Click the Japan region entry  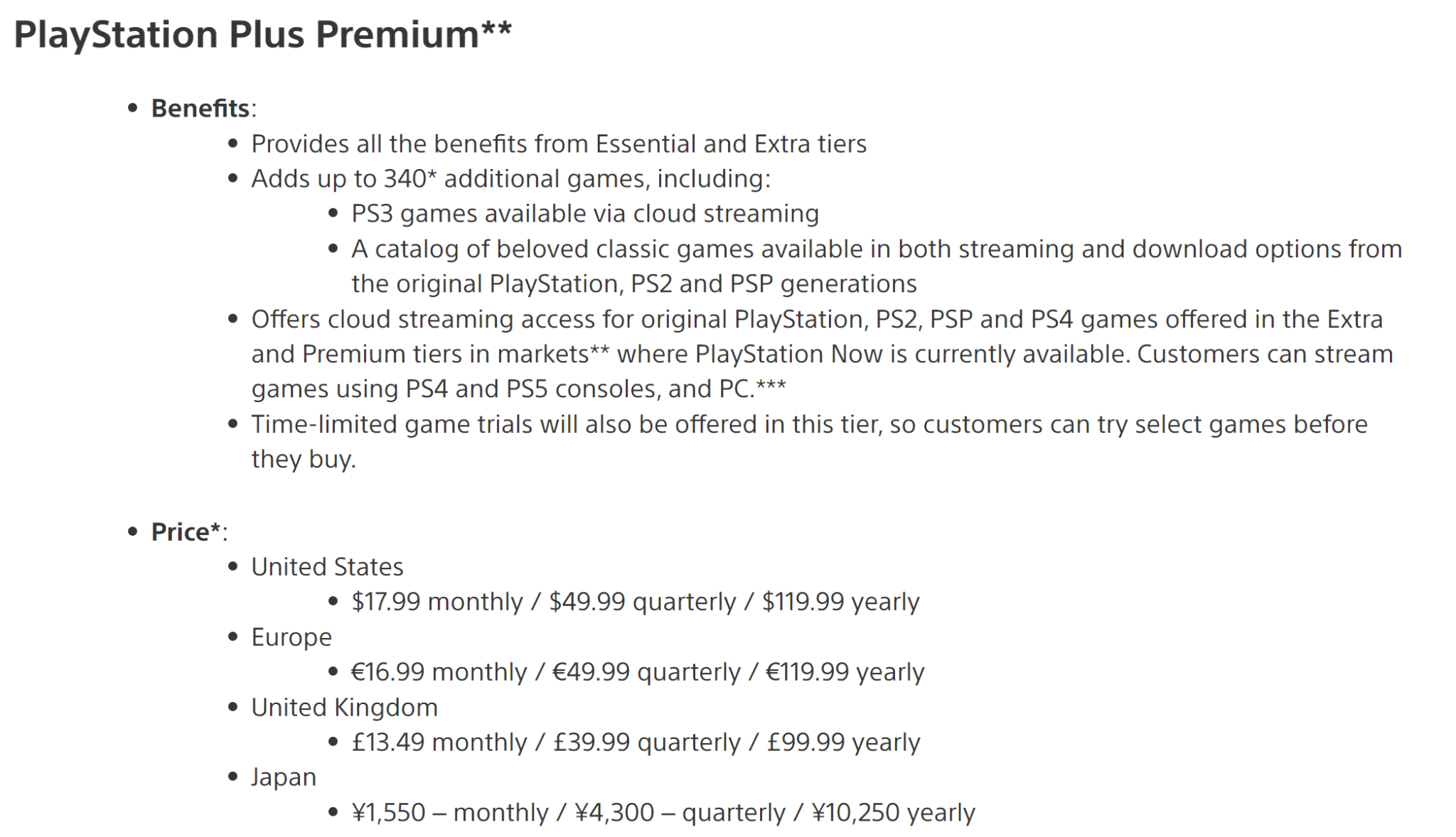[x=284, y=777]
